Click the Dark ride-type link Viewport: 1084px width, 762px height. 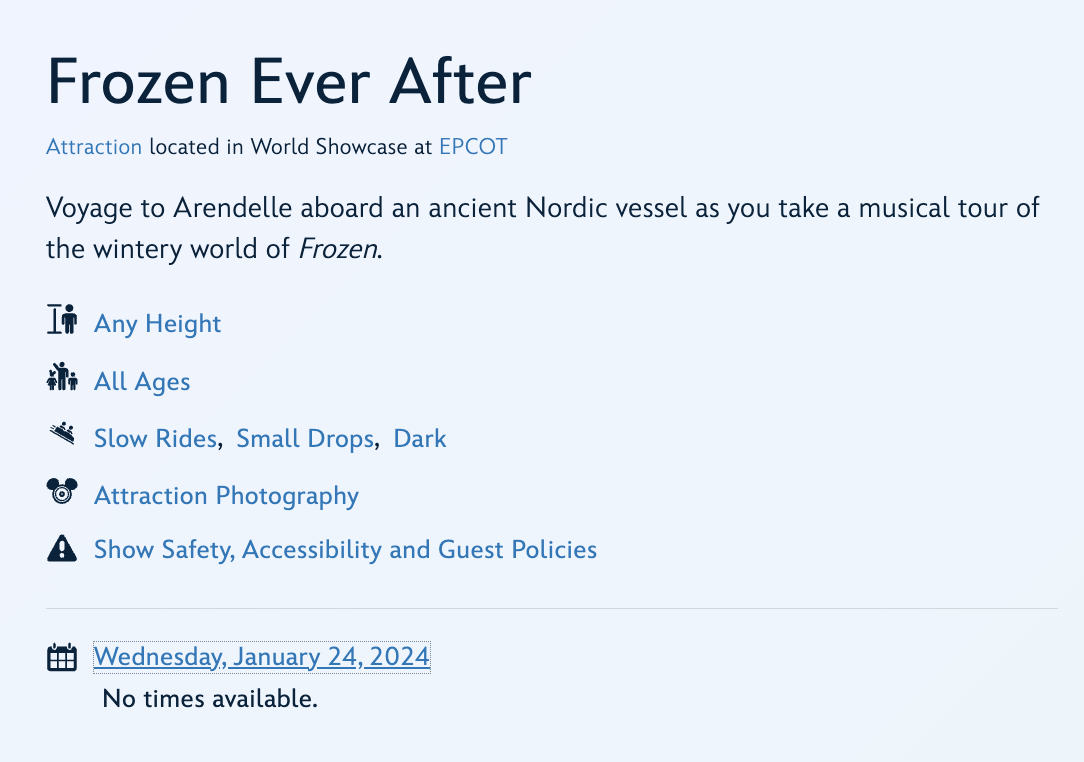pos(420,439)
